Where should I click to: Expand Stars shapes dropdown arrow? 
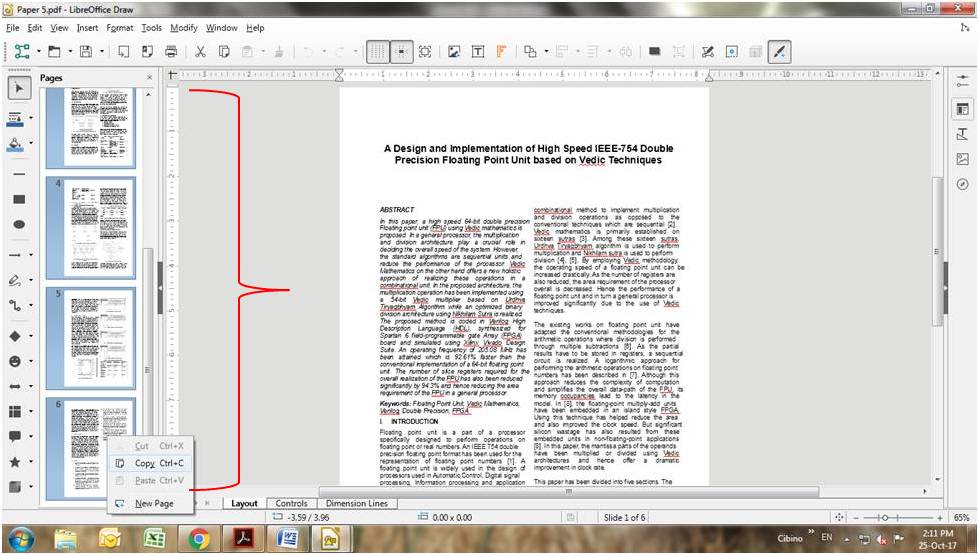pos(31,461)
